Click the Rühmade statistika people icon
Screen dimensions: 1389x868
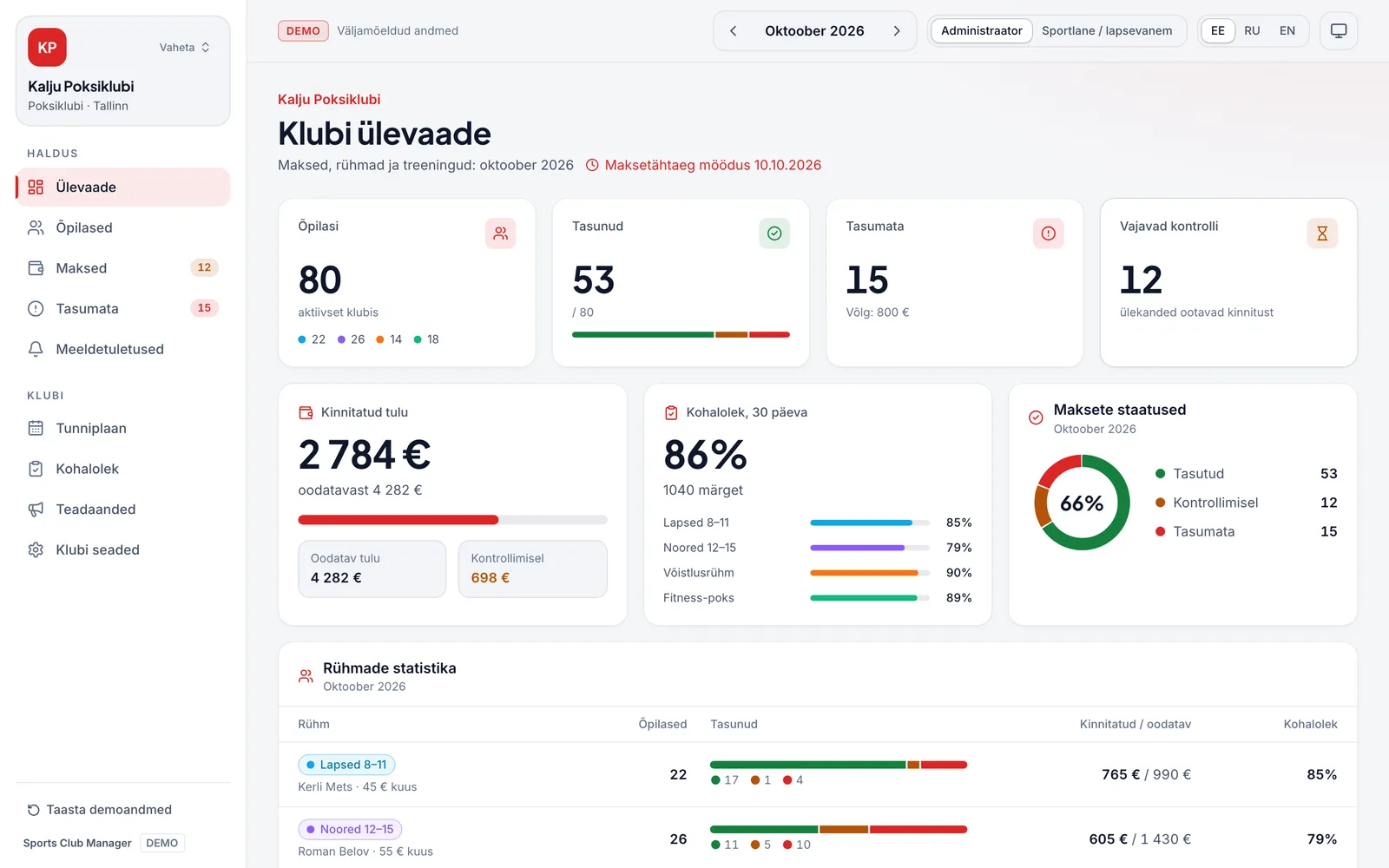tap(306, 676)
